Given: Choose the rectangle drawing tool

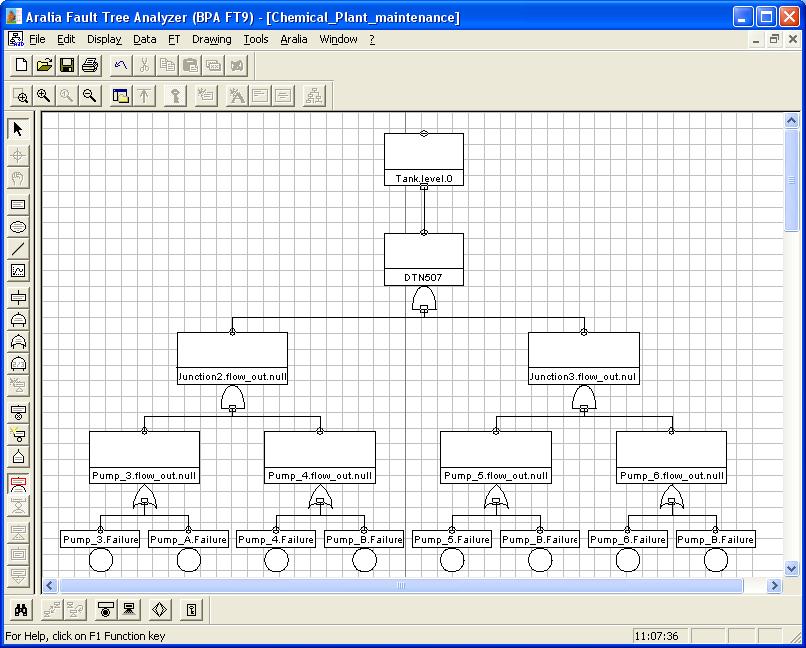Looking at the screenshot, I should point(18,205).
